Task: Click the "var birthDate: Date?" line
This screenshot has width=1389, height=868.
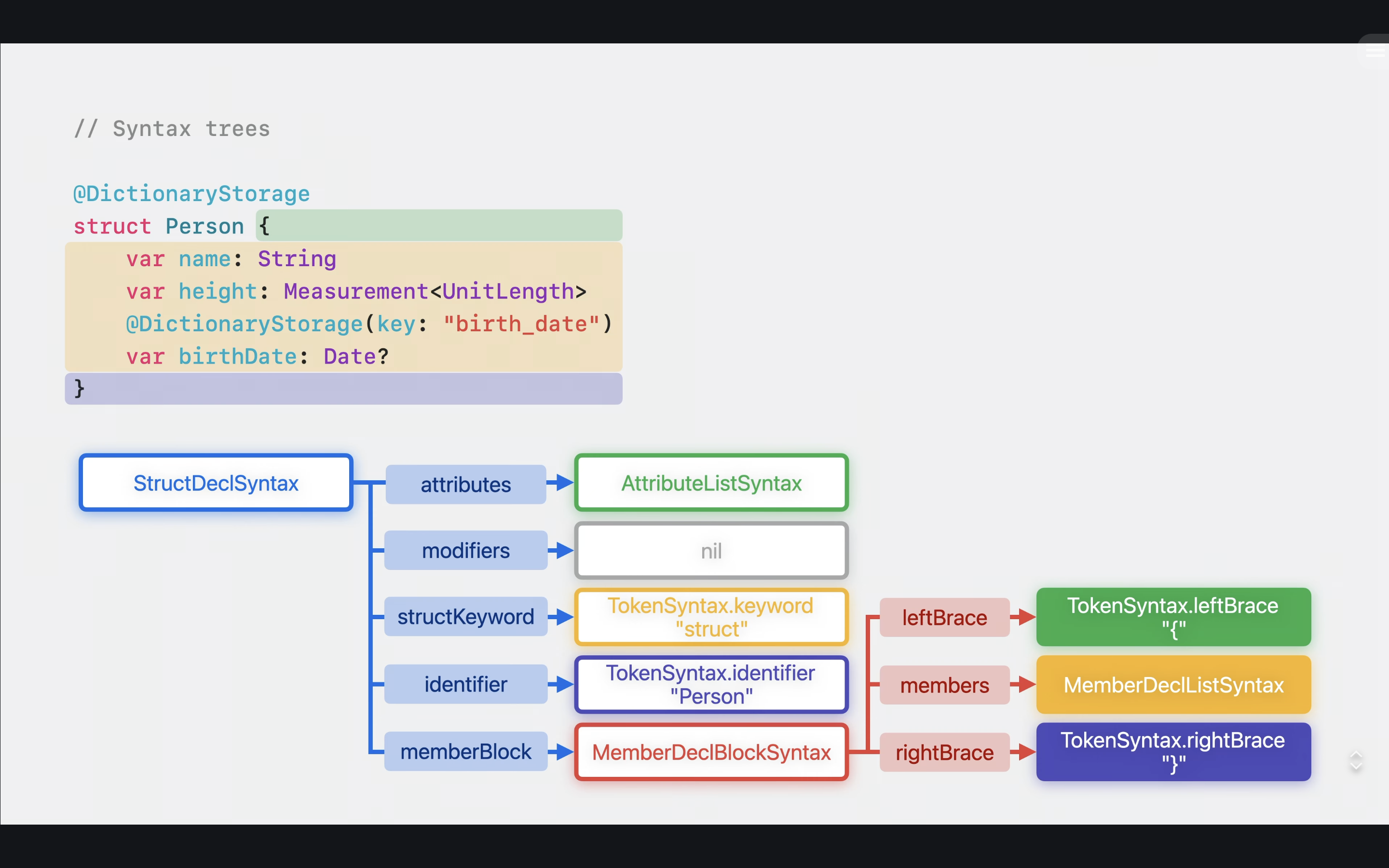Action: [x=258, y=356]
